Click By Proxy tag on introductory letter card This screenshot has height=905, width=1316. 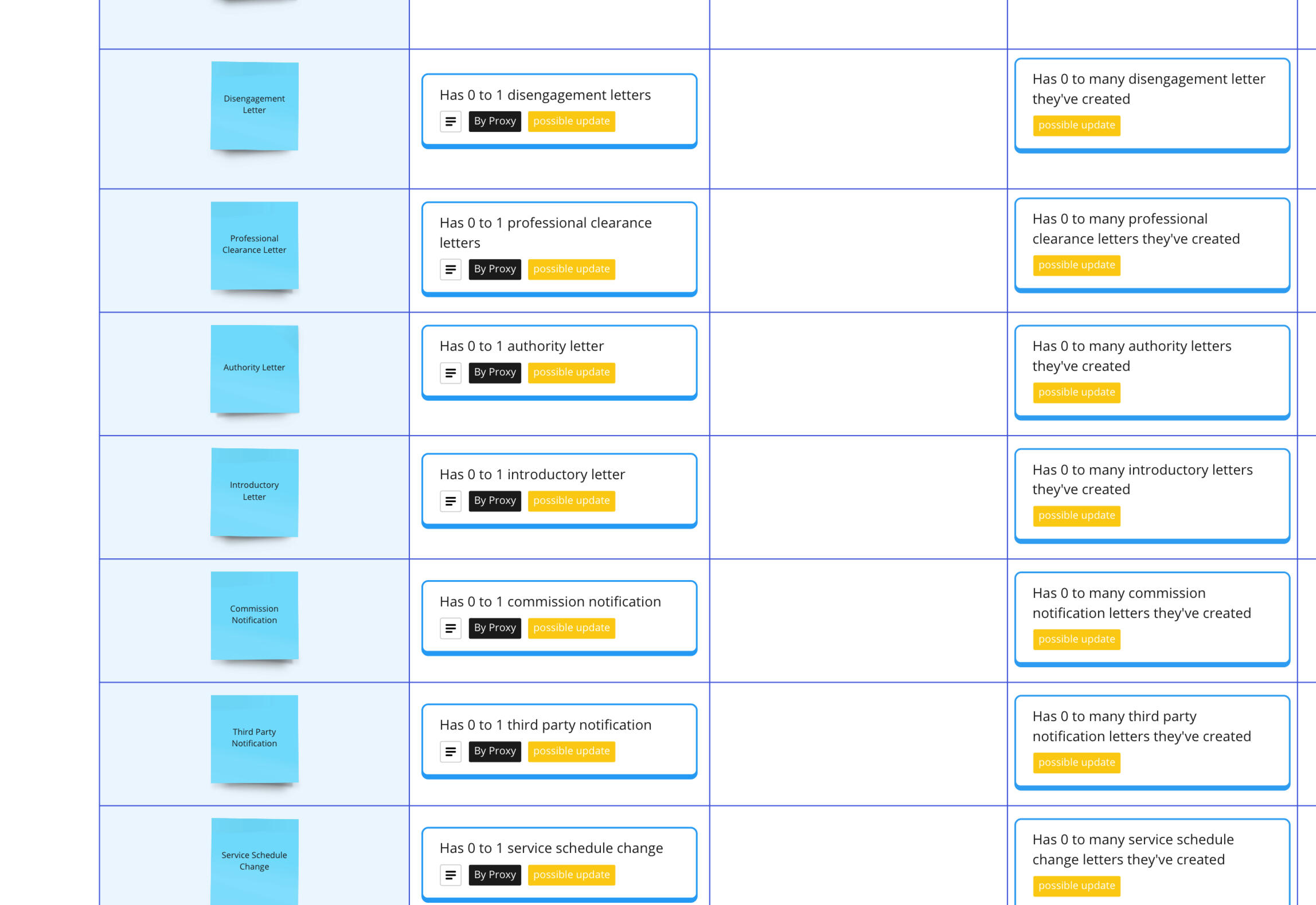(494, 501)
